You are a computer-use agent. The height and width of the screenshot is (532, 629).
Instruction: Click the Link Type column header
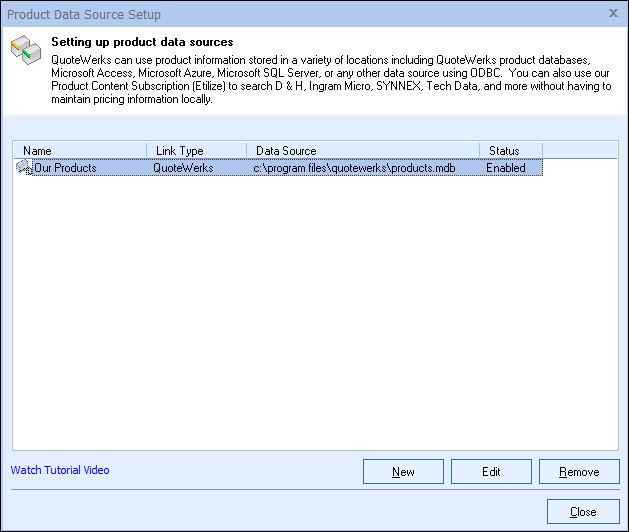point(196,151)
